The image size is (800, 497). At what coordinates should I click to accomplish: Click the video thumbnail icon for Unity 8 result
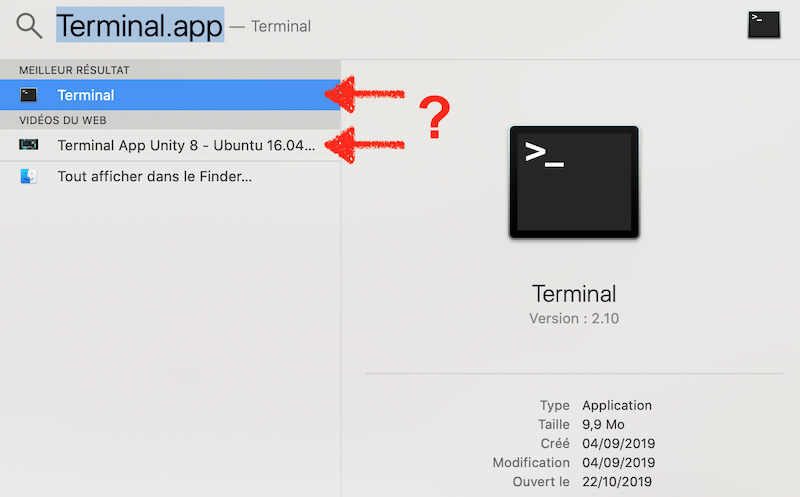pyautogui.click(x=29, y=145)
